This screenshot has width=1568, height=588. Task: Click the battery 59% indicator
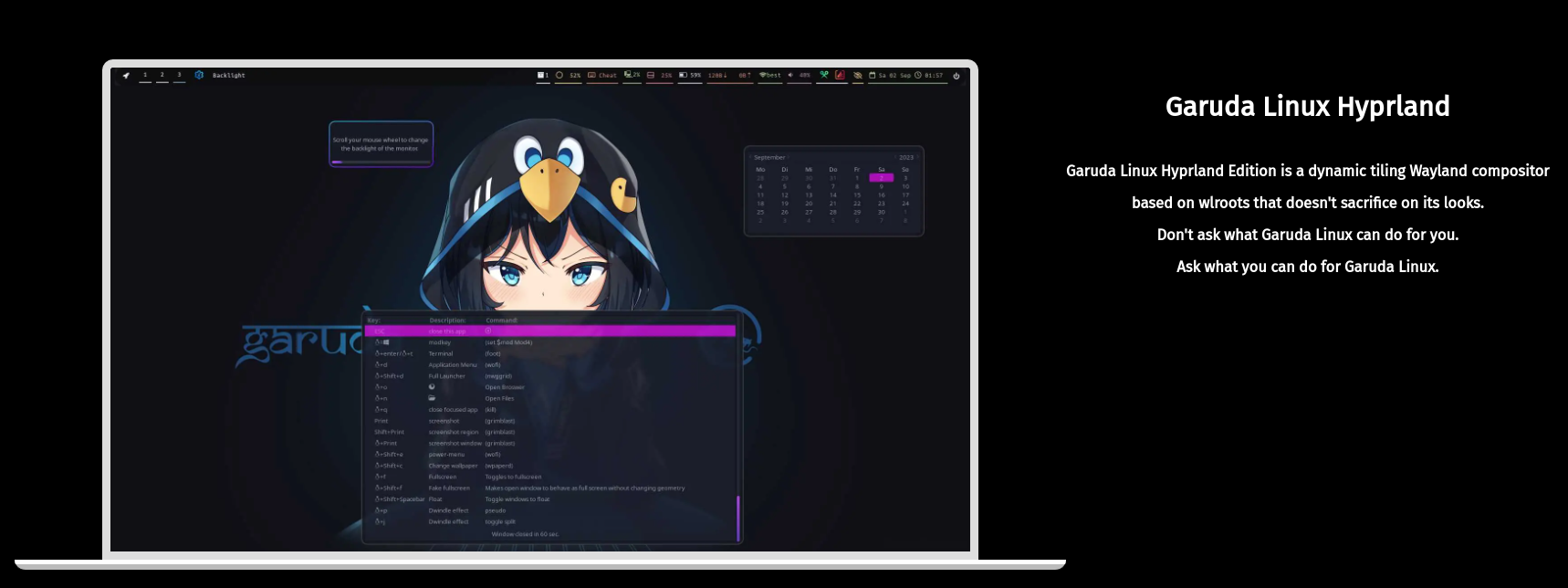[x=690, y=75]
